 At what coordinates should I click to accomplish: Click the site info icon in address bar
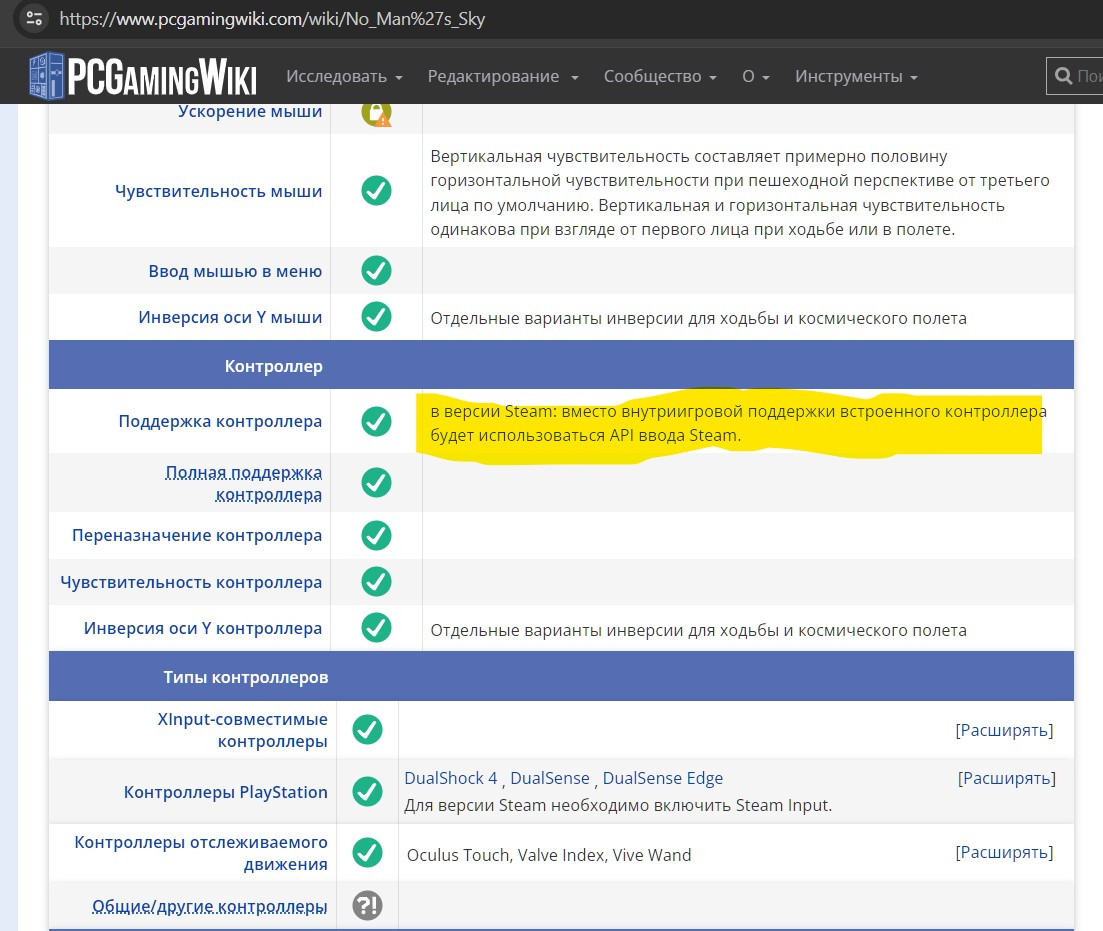(34, 18)
